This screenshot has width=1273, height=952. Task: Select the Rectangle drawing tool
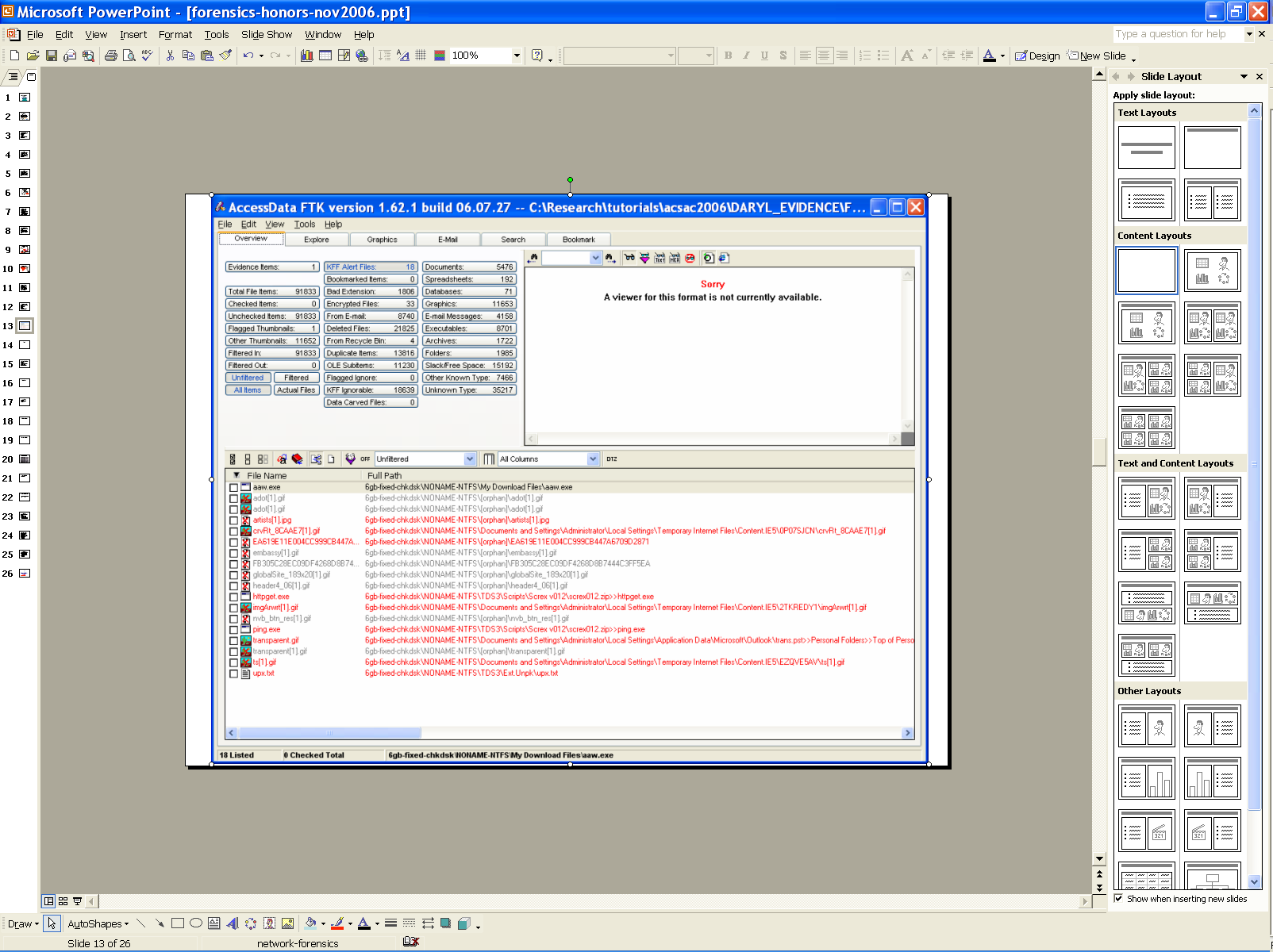coord(178,923)
